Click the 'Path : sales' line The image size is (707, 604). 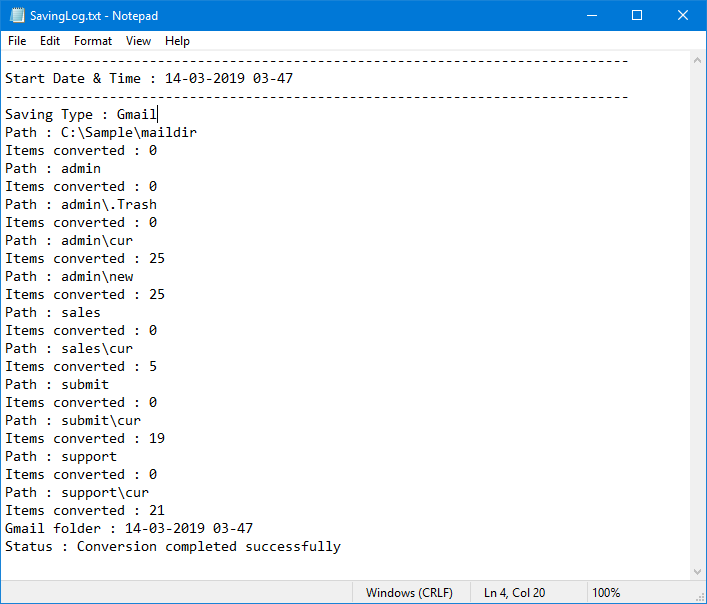53,313
